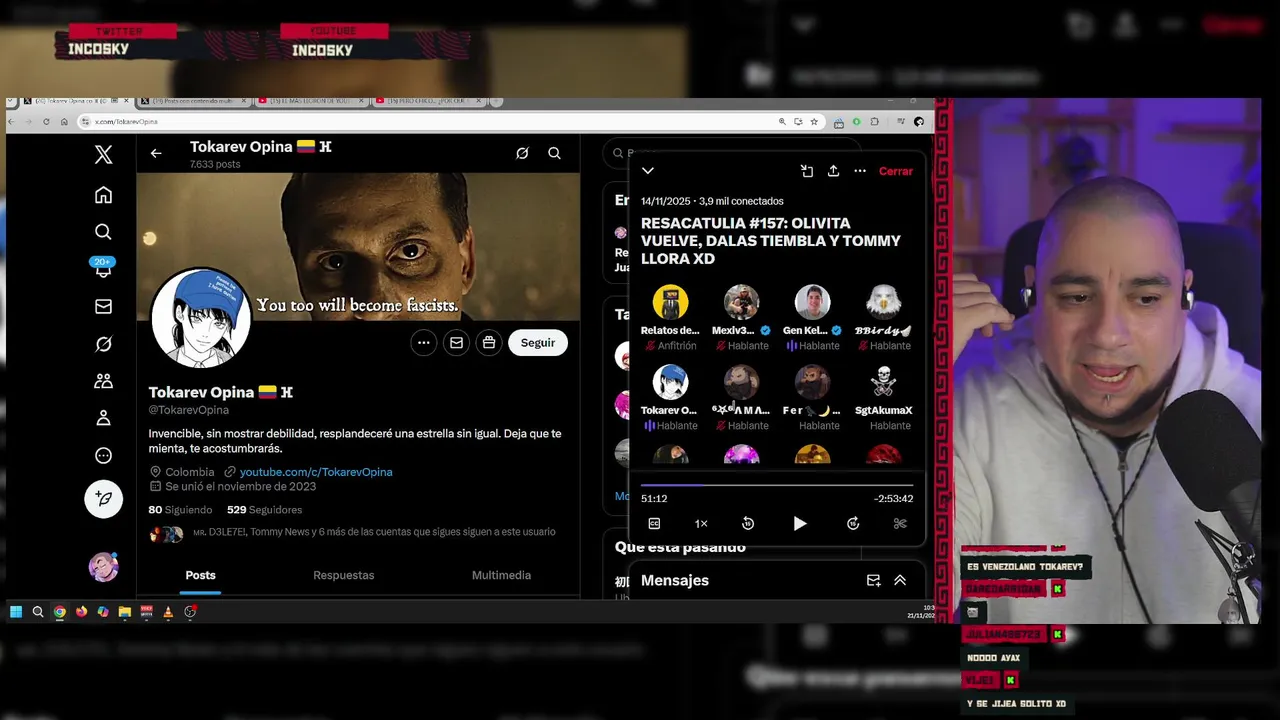Open Profile icon in sidebar

point(103,418)
